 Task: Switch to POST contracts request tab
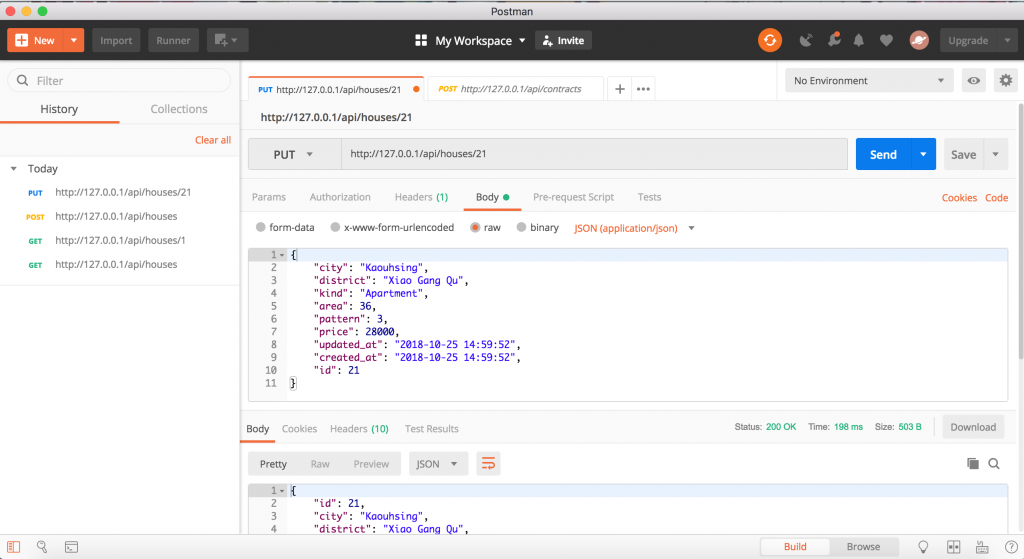pos(516,89)
